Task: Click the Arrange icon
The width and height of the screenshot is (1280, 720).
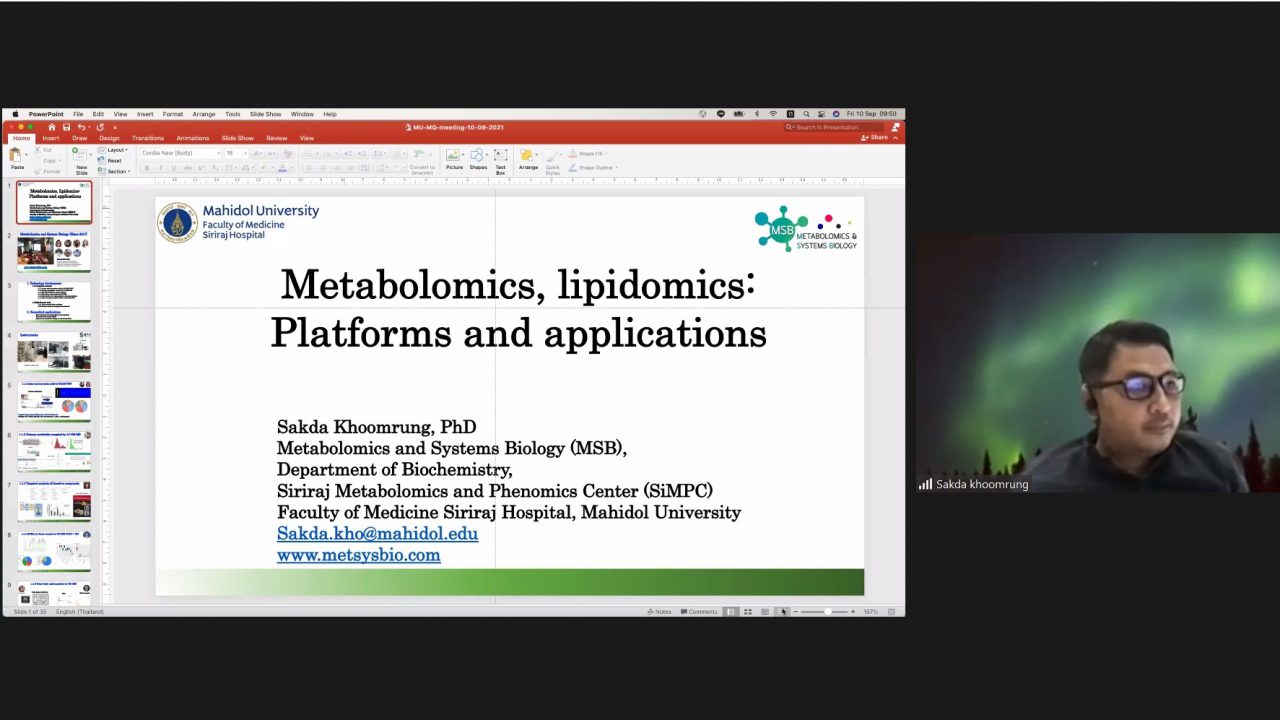Action: point(528,157)
